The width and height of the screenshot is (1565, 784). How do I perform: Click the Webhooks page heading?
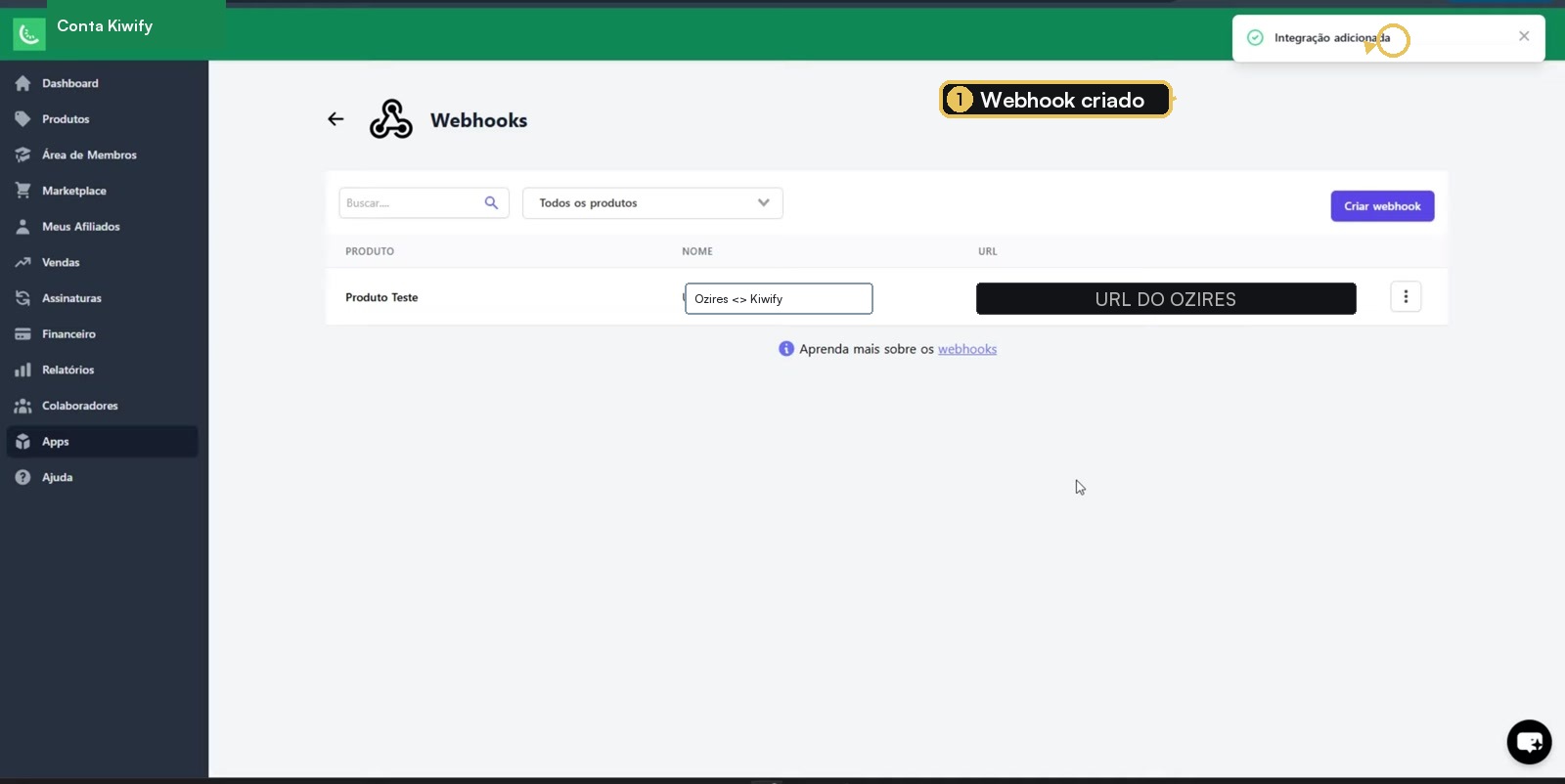pos(478,120)
